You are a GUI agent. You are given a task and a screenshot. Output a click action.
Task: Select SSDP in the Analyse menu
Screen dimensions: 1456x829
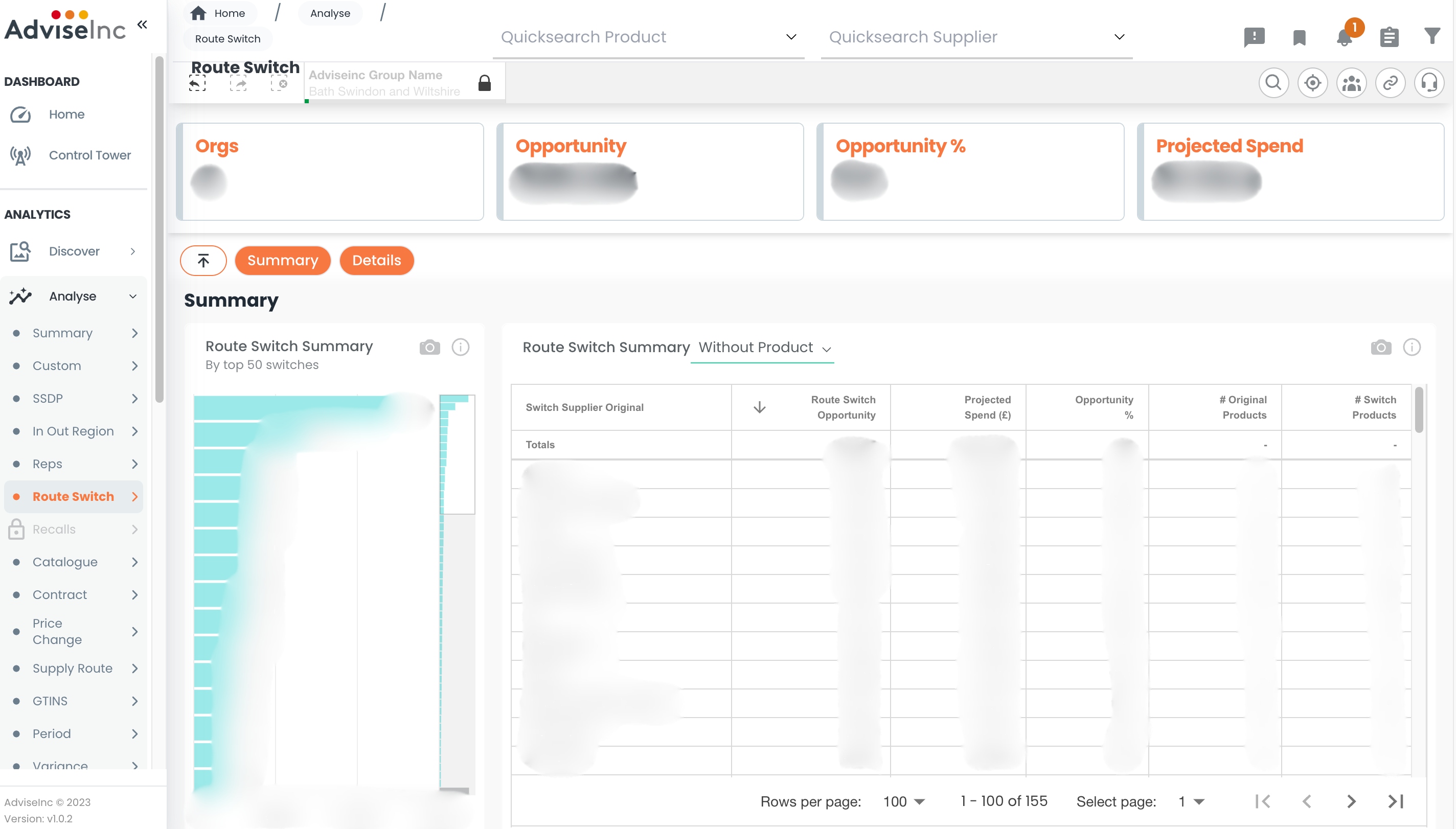74,399
